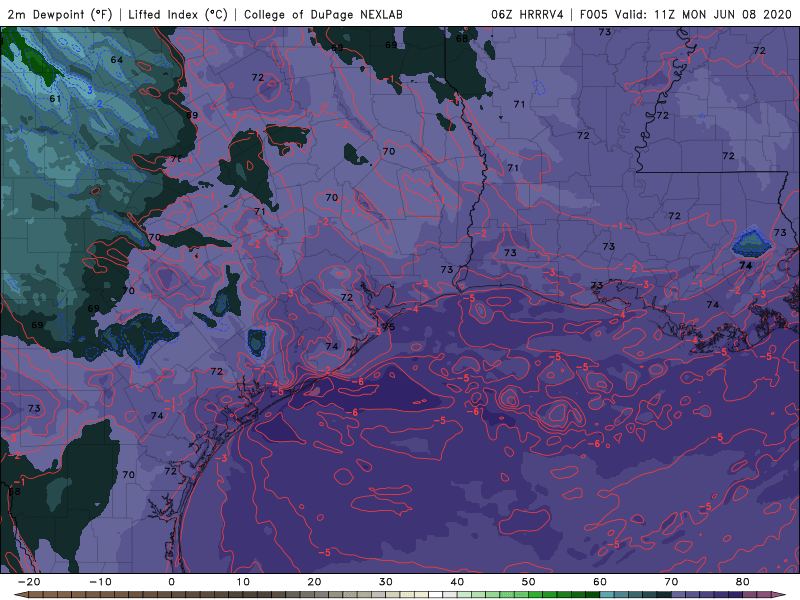Click the blue "3" lifted index contour label

pyautogui.click(x=90, y=90)
